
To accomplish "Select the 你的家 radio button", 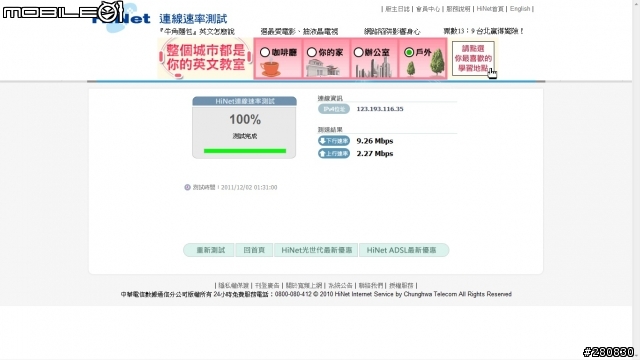I will tap(312, 52).
